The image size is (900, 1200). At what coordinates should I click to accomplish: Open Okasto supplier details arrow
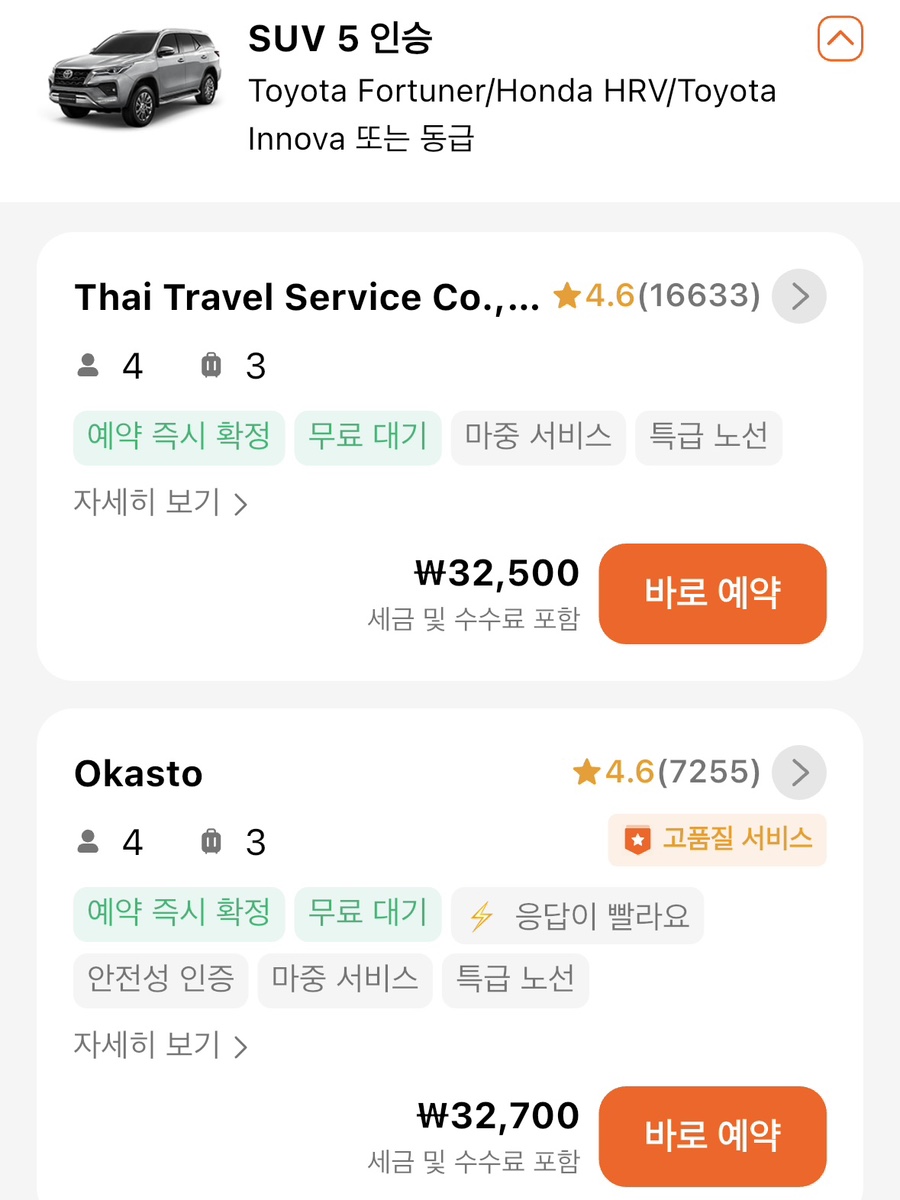tap(800, 772)
